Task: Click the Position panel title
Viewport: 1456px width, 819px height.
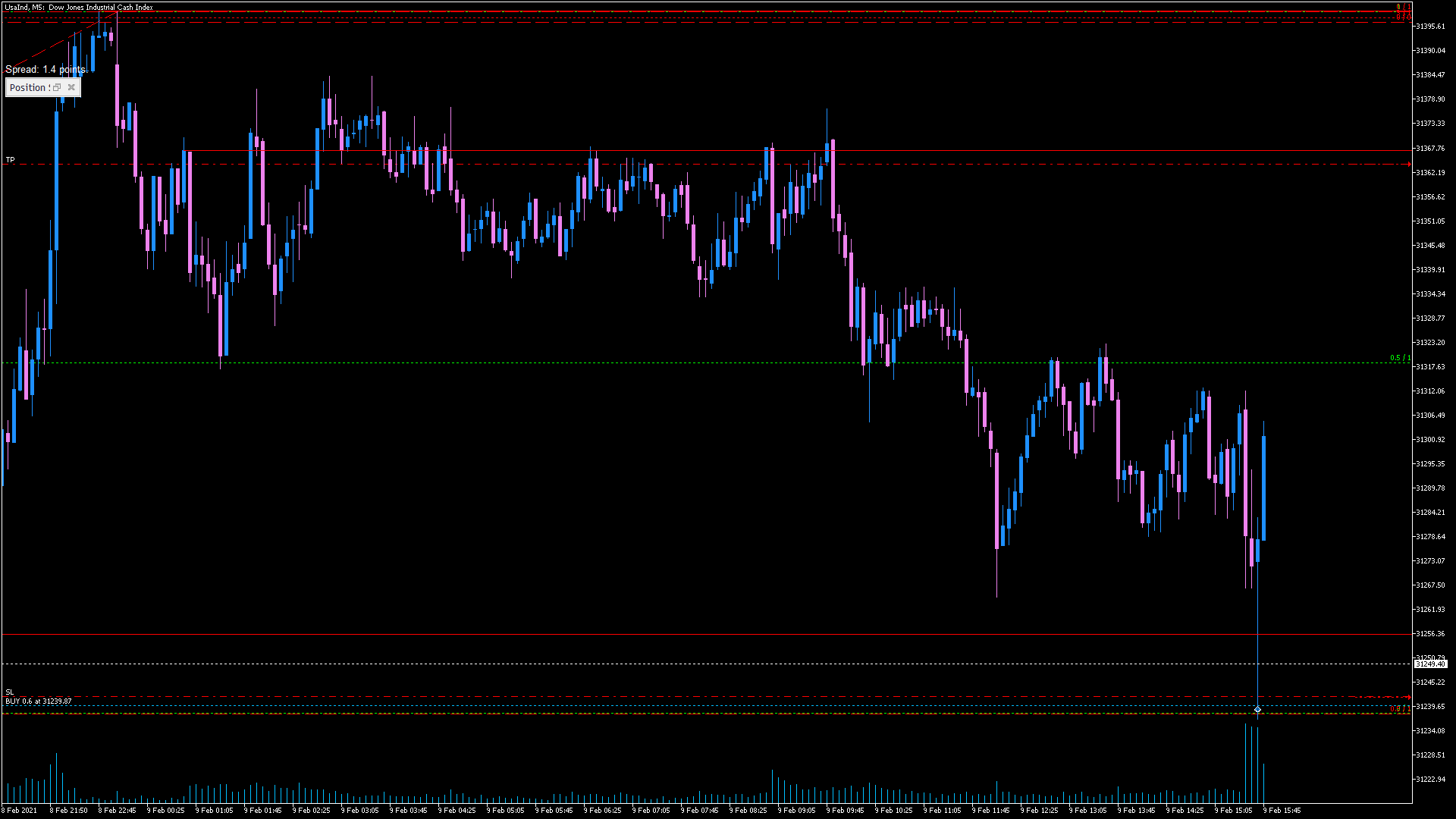Action: click(x=29, y=88)
